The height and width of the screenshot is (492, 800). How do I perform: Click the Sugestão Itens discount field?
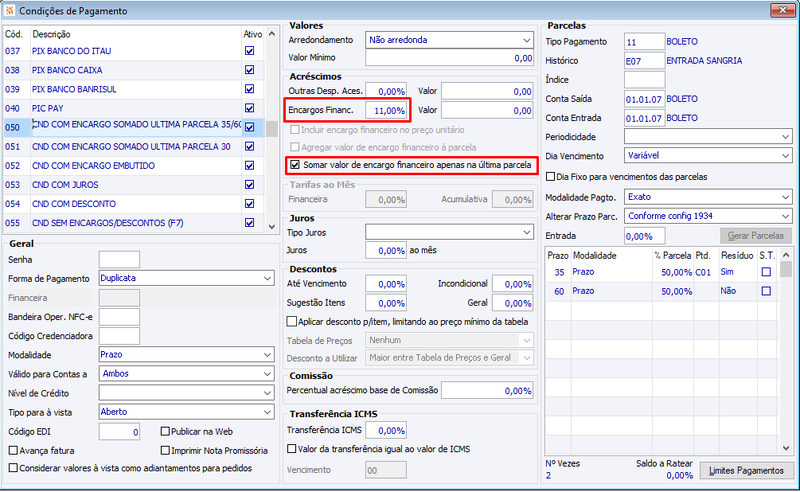point(386,303)
